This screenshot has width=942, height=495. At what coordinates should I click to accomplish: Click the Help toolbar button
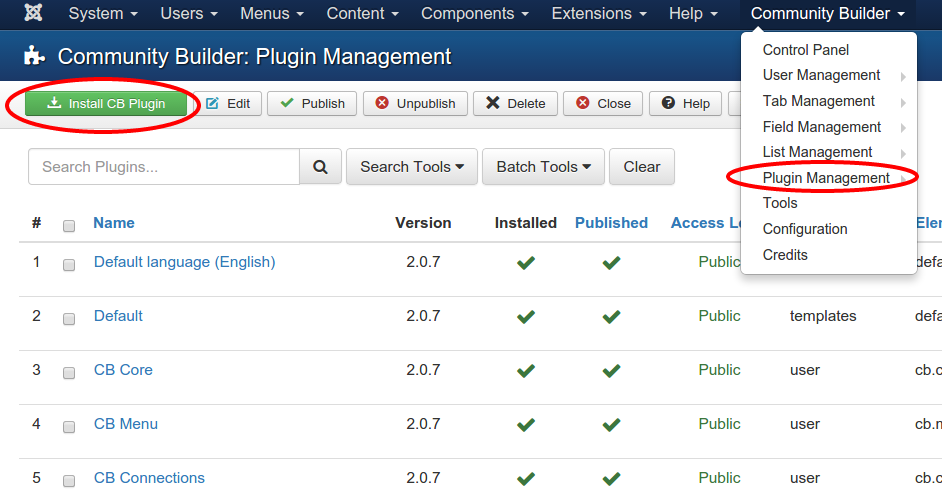point(685,103)
